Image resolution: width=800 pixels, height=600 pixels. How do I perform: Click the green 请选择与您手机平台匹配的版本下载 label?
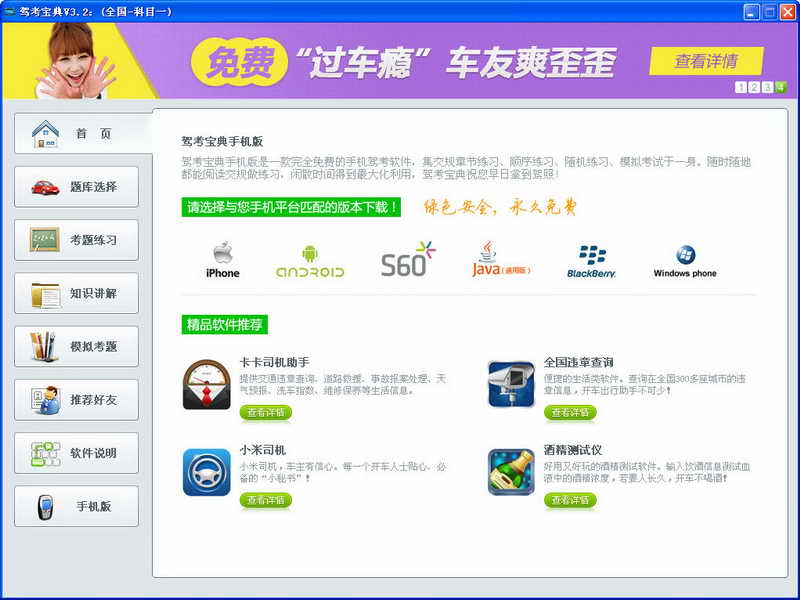pos(291,207)
